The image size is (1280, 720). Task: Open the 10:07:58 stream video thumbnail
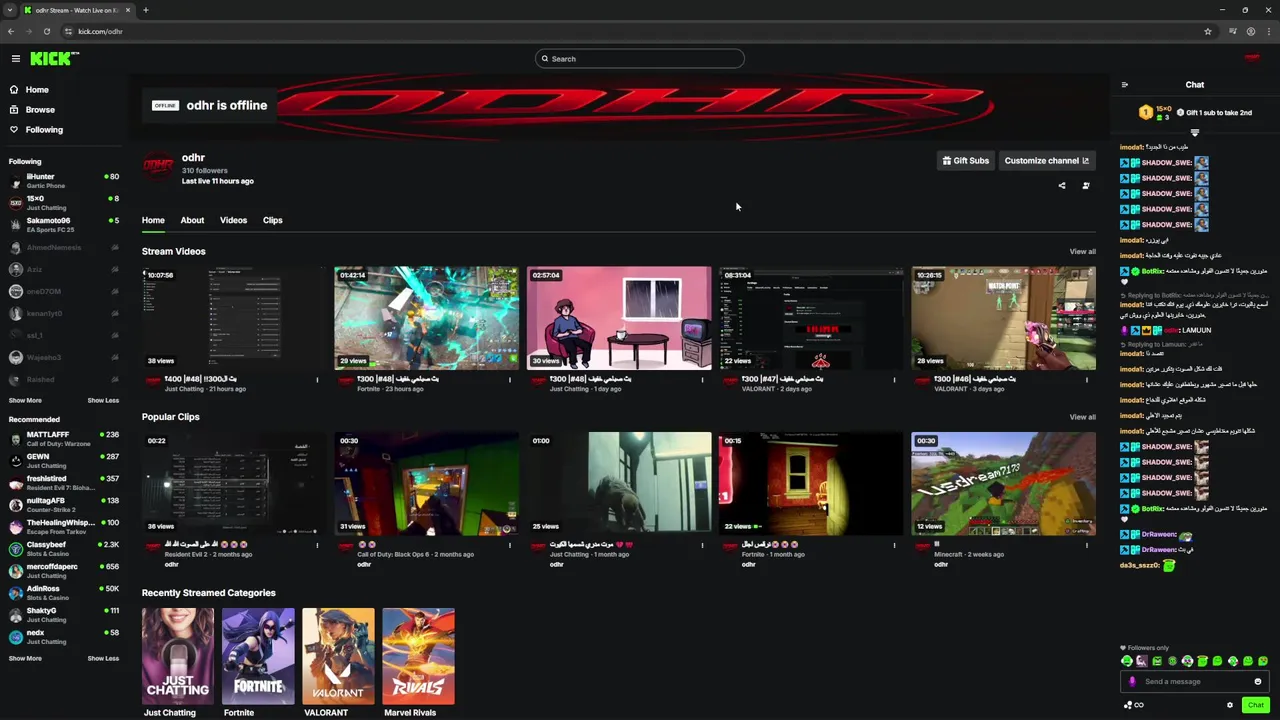pyautogui.click(x=234, y=318)
